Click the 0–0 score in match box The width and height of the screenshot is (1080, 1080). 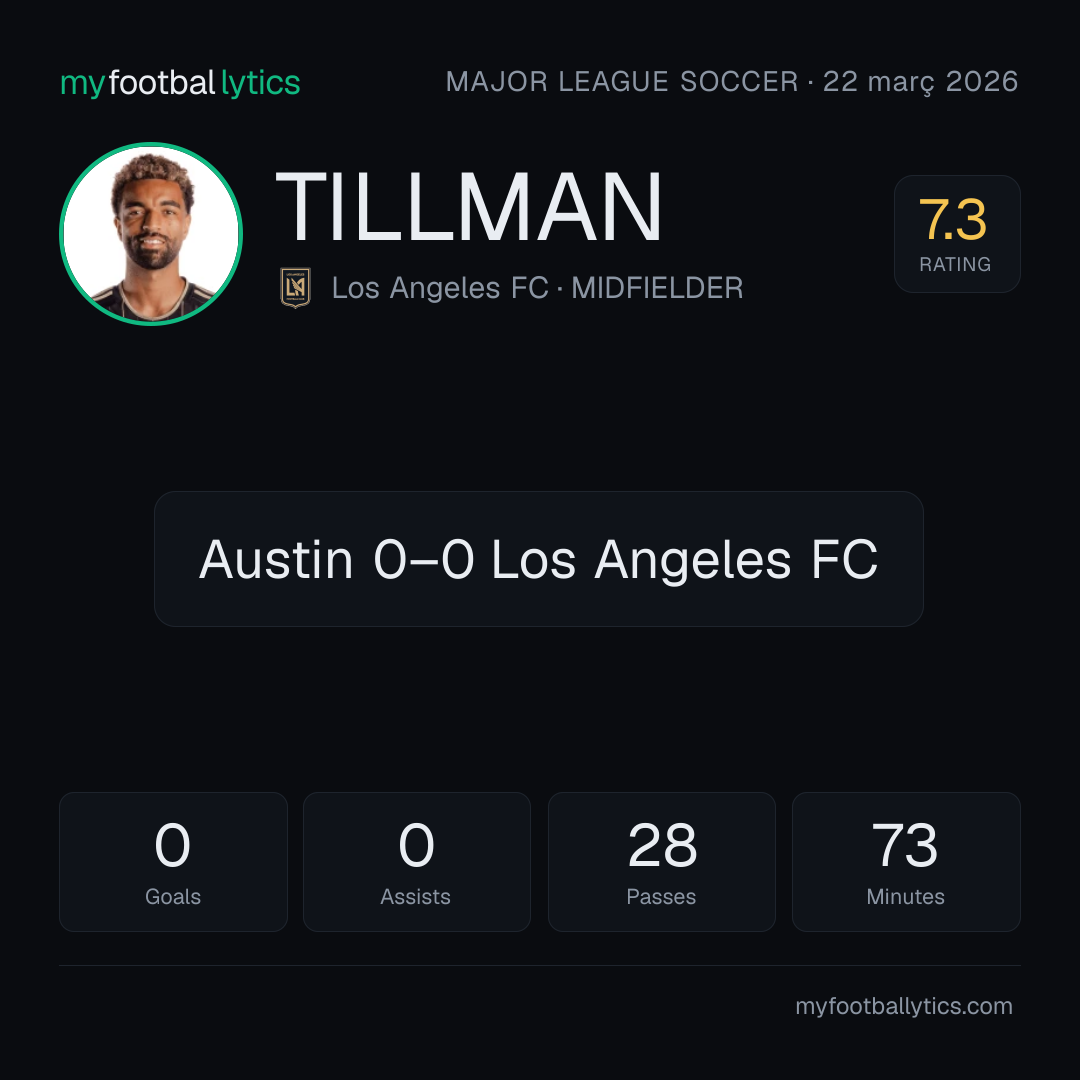tap(424, 559)
